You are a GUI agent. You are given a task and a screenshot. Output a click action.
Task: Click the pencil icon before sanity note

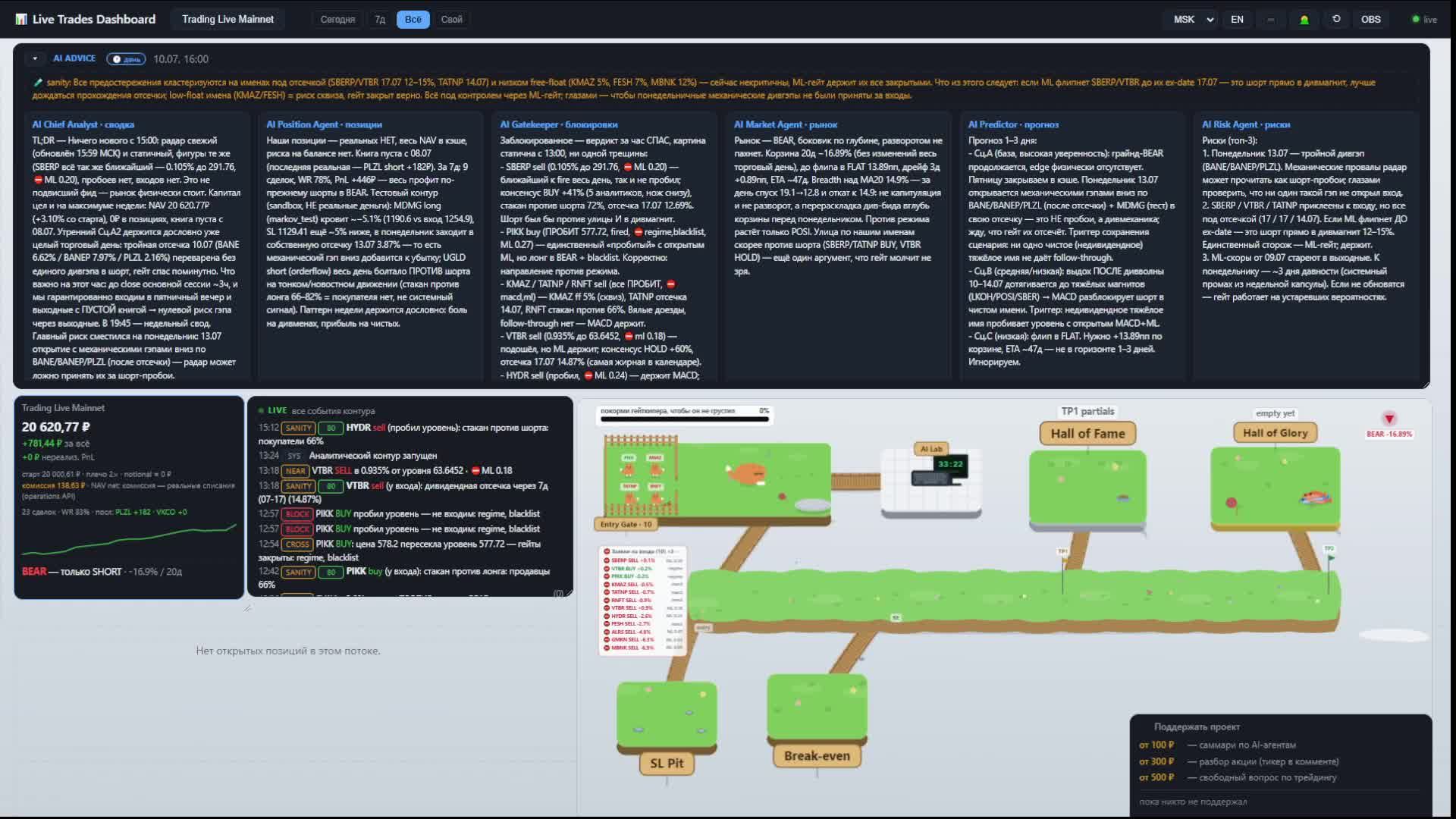point(38,83)
